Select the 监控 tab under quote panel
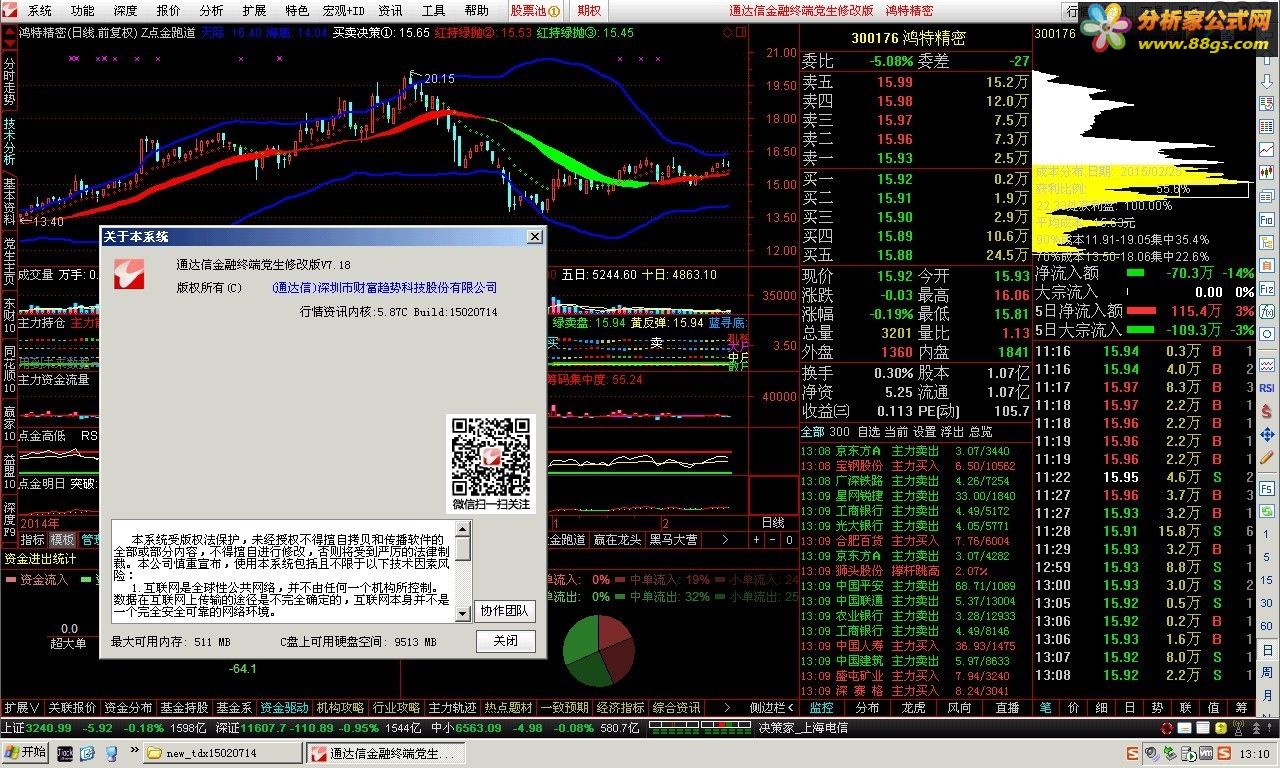The width and height of the screenshot is (1280, 768). 822,708
